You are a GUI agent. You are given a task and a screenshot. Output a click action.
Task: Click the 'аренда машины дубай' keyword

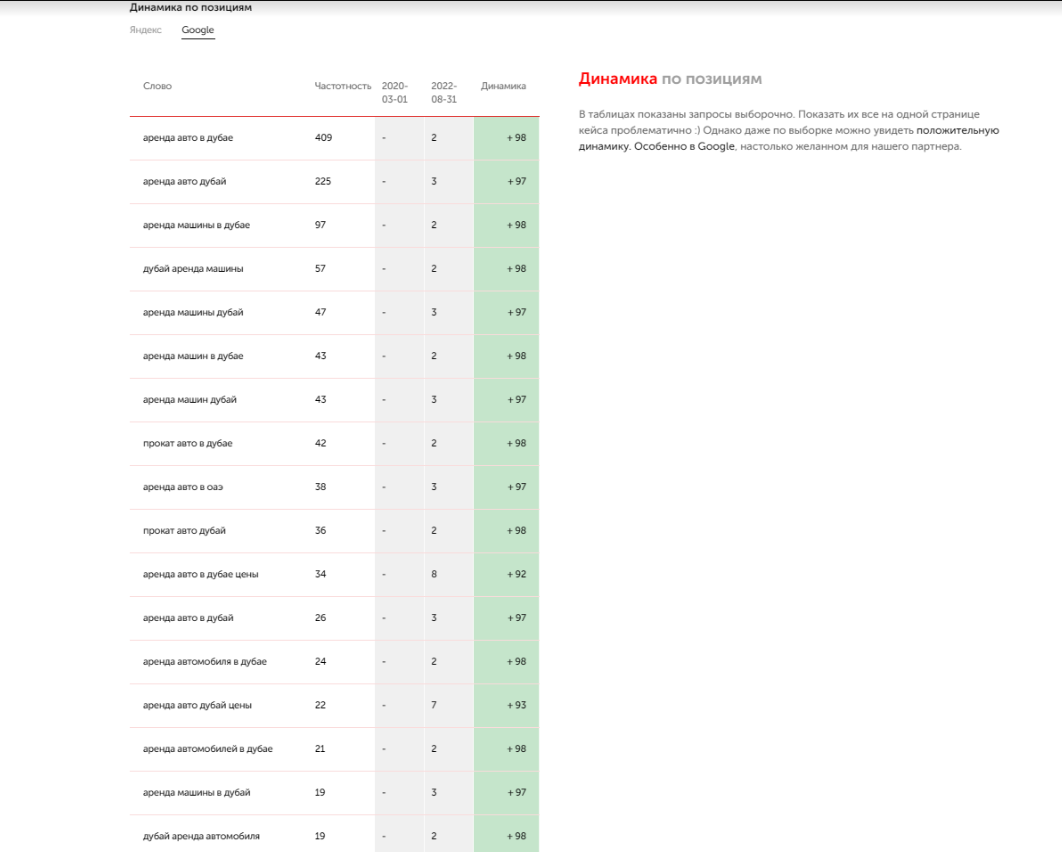(x=193, y=312)
